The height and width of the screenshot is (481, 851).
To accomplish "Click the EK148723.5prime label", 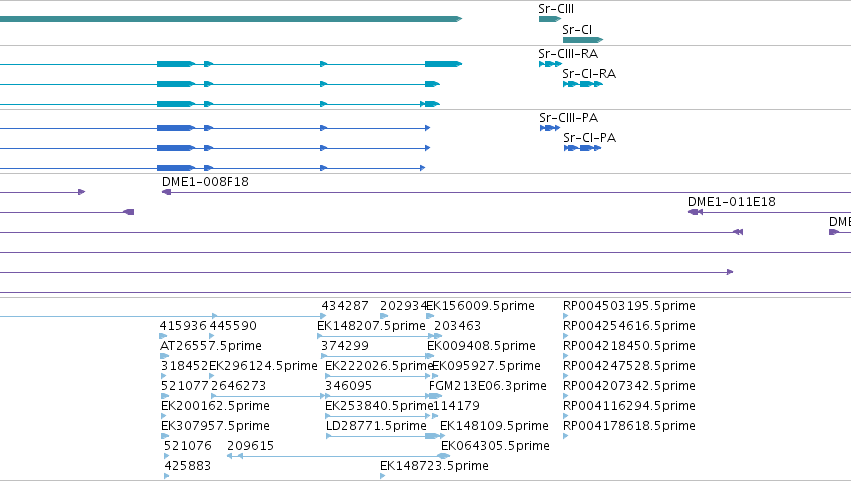I will coord(434,467).
